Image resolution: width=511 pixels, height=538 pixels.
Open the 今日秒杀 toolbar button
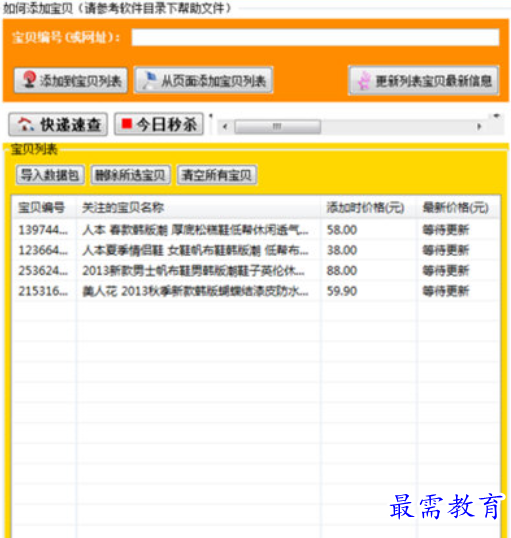[159, 124]
